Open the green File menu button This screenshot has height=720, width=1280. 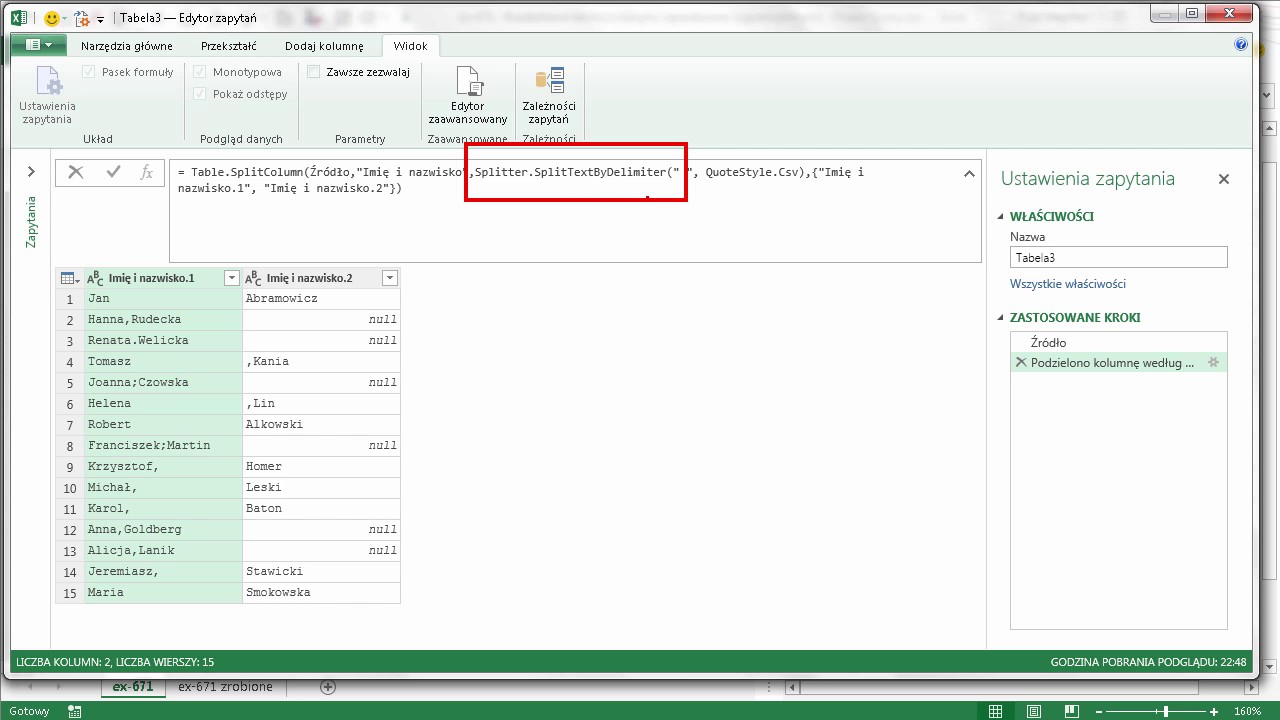pyautogui.click(x=39, y=45)
